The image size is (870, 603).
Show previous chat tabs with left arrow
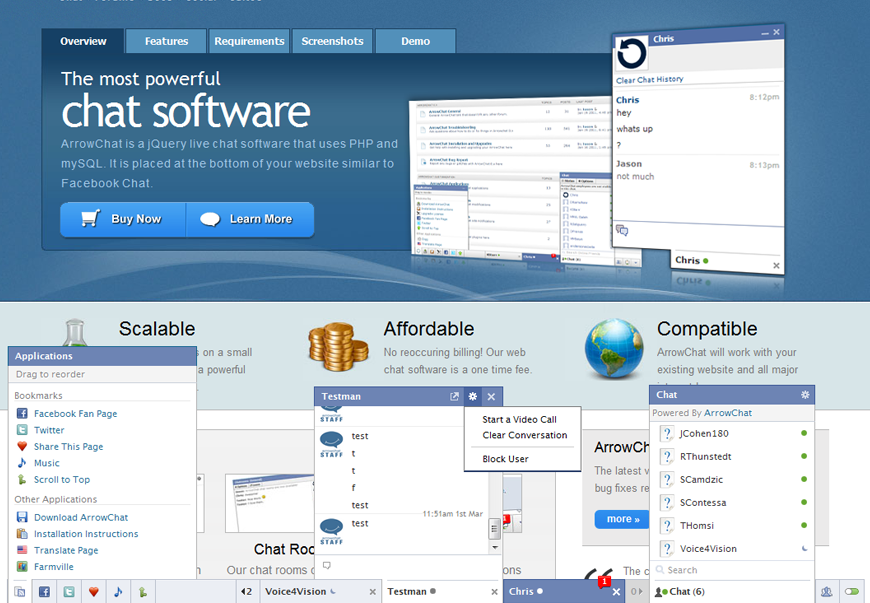click(246, 592)
